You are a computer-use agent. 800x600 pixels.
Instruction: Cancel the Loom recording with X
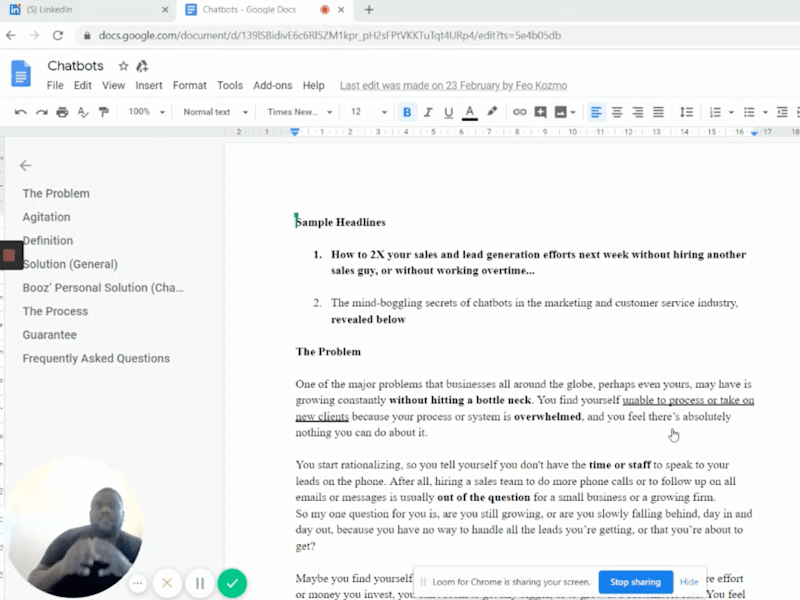tap(167, 583)
